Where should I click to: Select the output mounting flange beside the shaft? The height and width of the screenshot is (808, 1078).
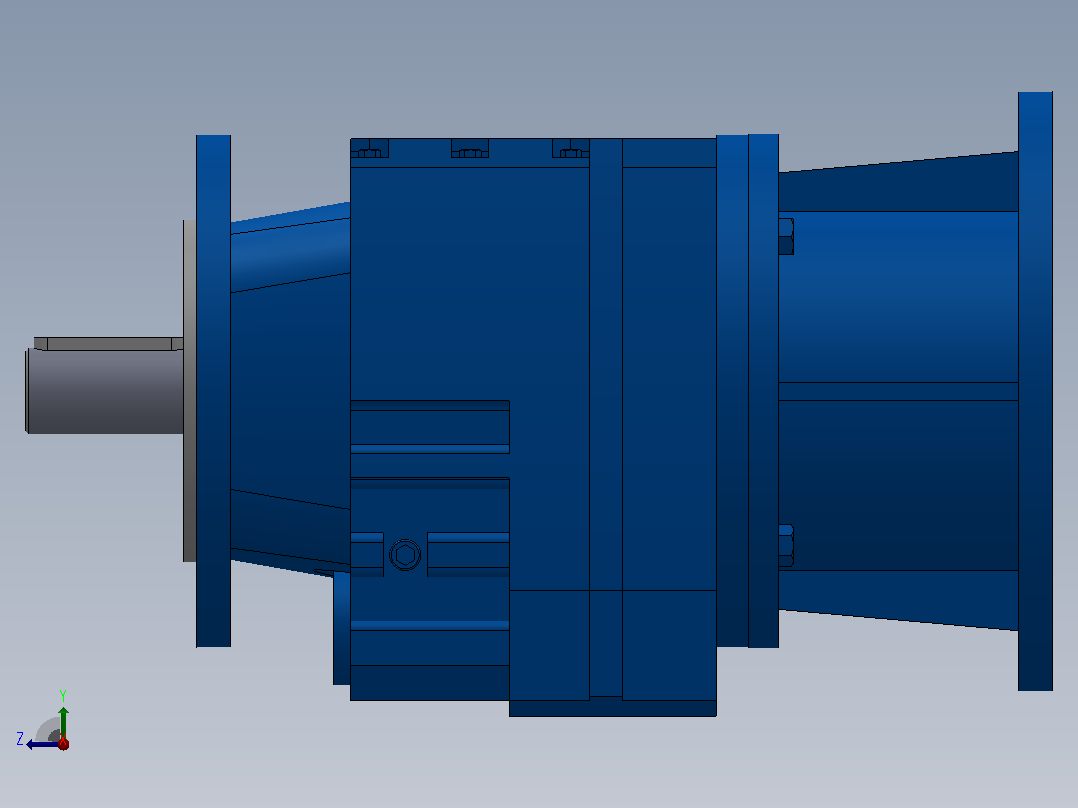tap(213, 391)
